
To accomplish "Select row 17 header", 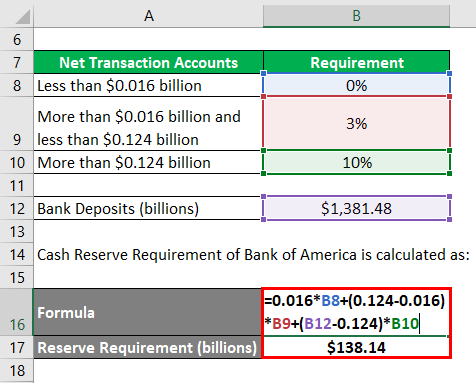I will 17,347.
